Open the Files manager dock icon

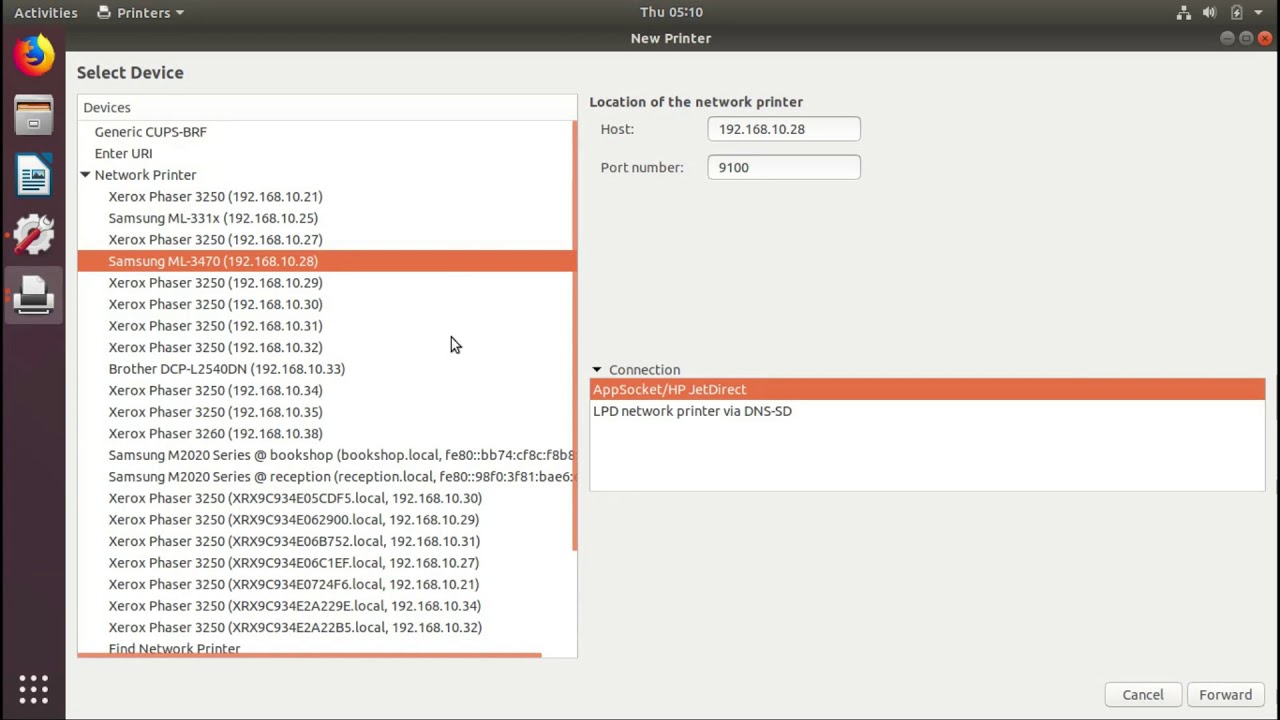coord(33,116)
